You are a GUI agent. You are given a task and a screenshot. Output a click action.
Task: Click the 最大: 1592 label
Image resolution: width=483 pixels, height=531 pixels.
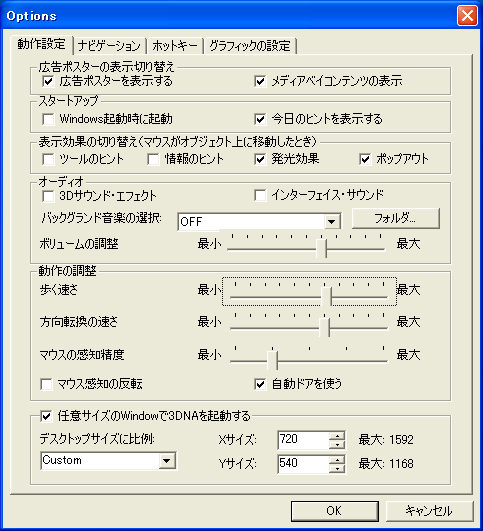click(386, 440)
